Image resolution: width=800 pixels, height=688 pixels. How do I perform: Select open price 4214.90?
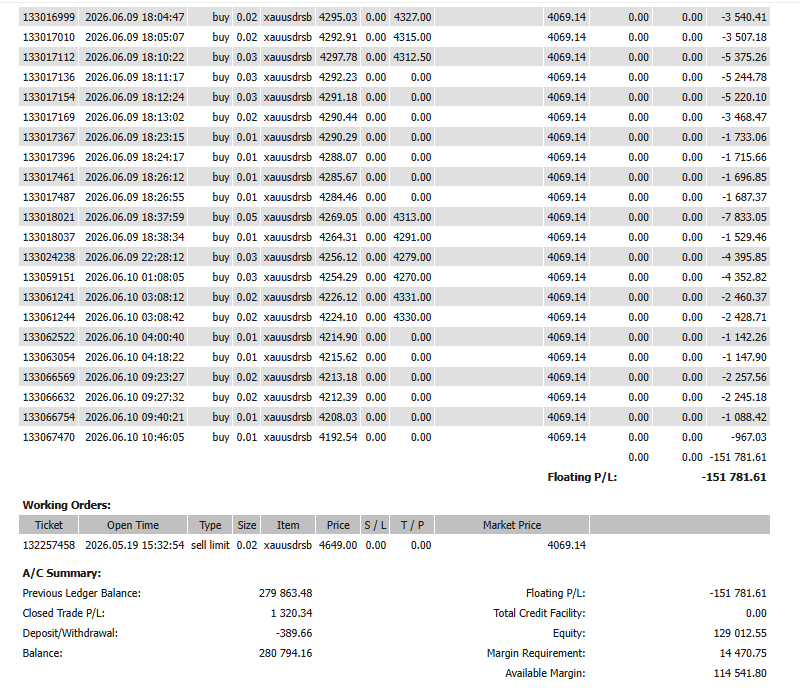pyautogui.click(x=338, y=337)
